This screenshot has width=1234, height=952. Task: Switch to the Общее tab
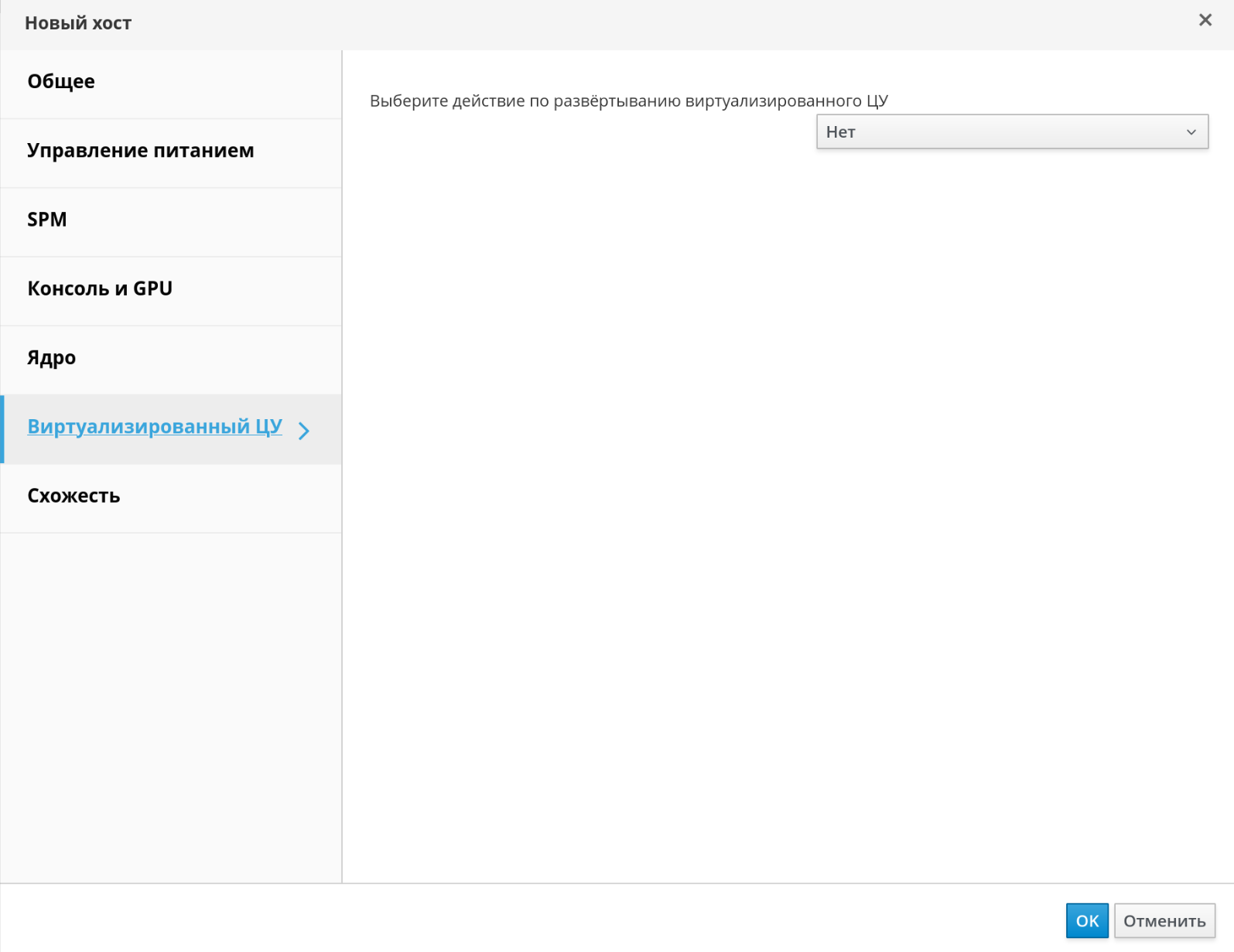(x=61, y=82)
